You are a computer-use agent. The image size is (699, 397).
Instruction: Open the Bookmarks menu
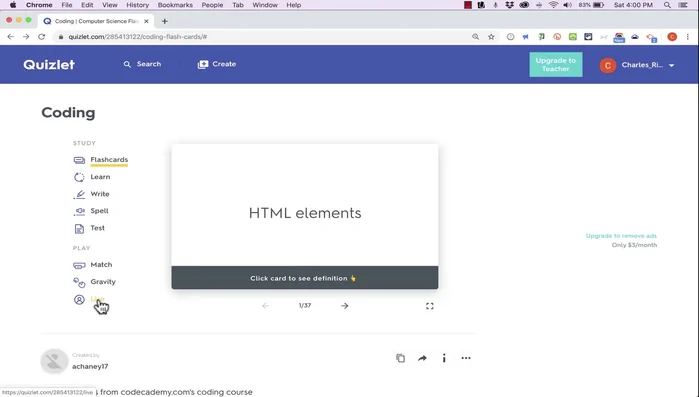point(175,5)
